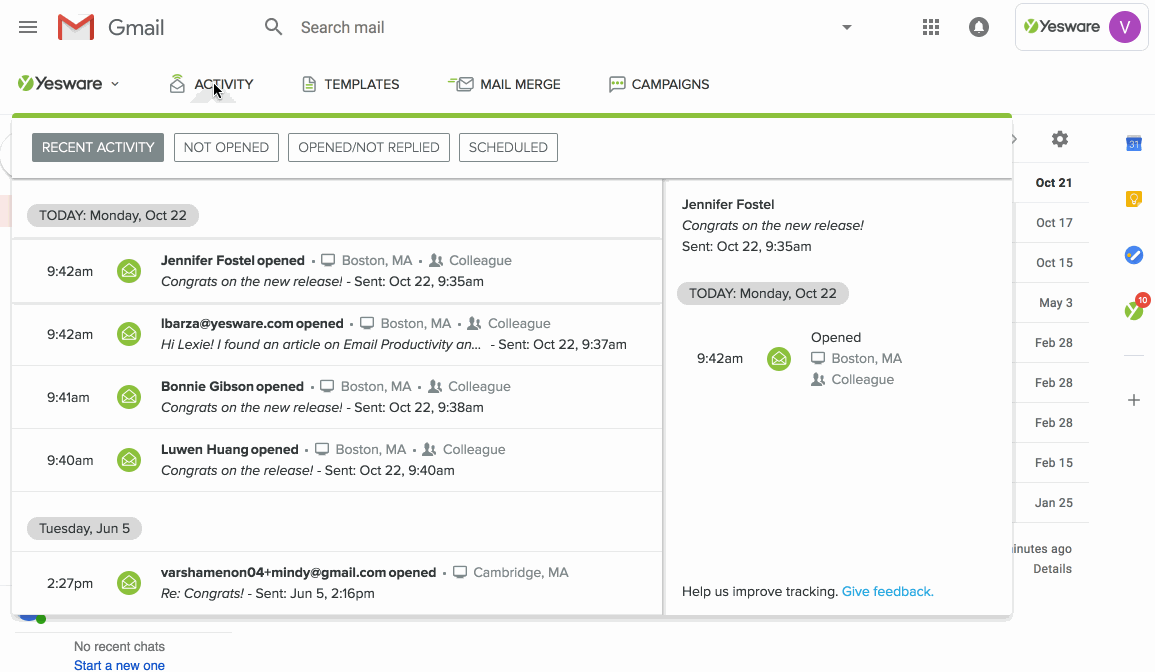Open the Mail Merge menu
The image size is (1155, 672).
(x=505, y=84)
